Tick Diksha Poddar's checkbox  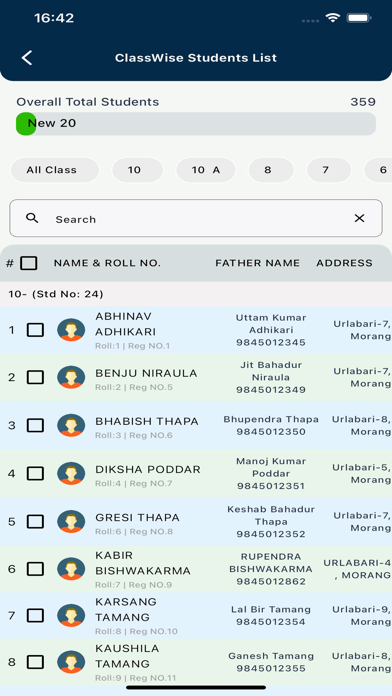pos(36,473)
